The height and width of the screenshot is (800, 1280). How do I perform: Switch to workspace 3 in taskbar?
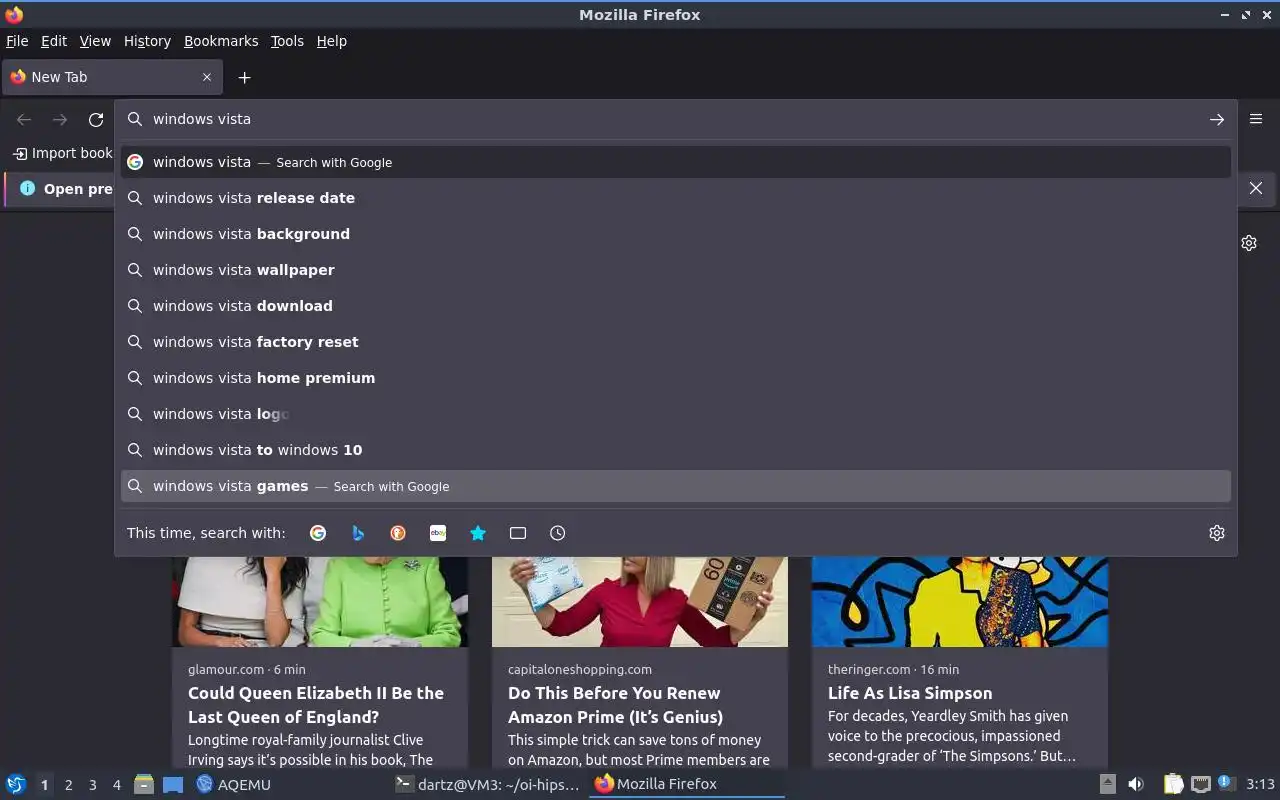coord(92,785)
